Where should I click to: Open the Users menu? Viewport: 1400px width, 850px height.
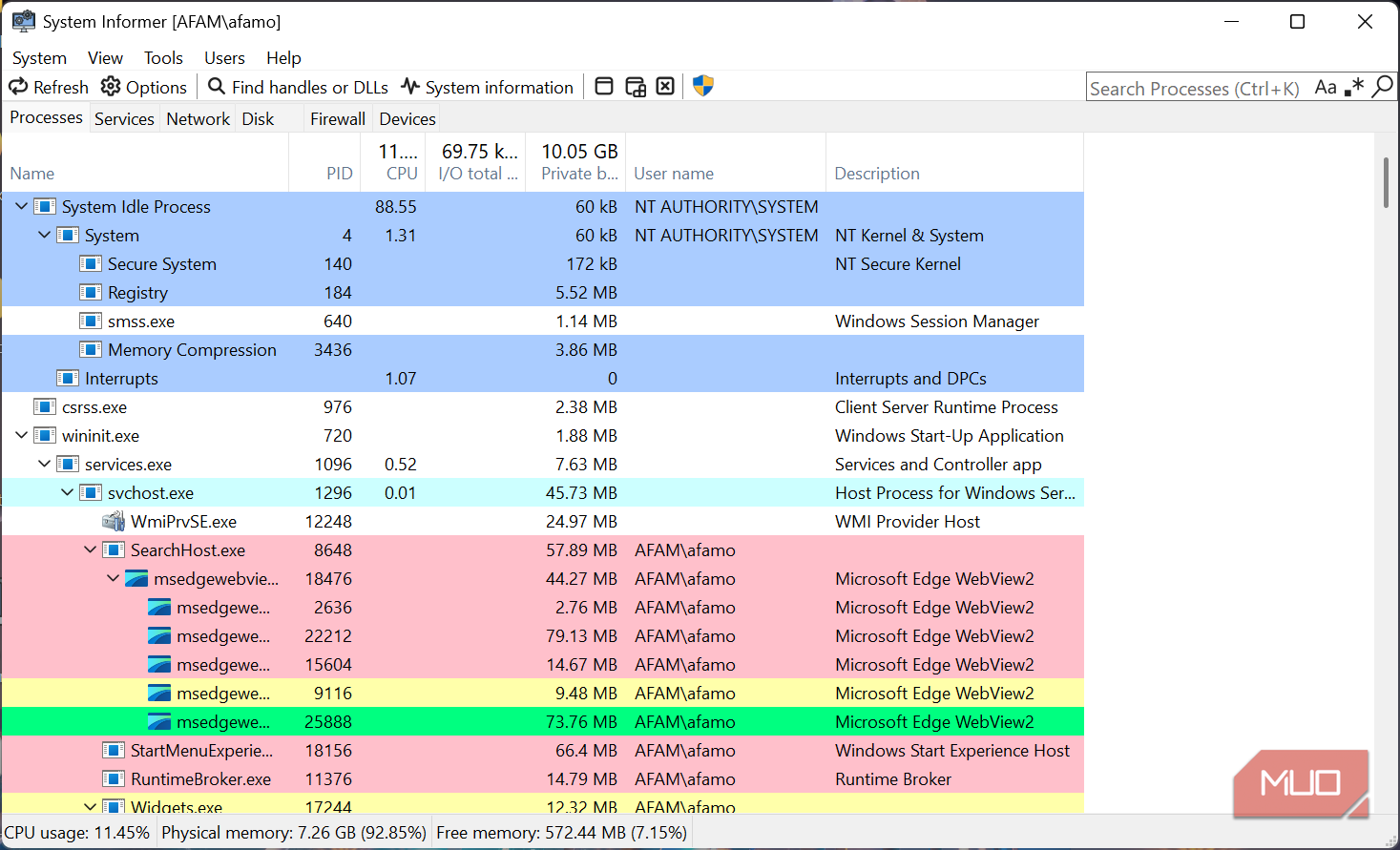(x=224, y=58)
